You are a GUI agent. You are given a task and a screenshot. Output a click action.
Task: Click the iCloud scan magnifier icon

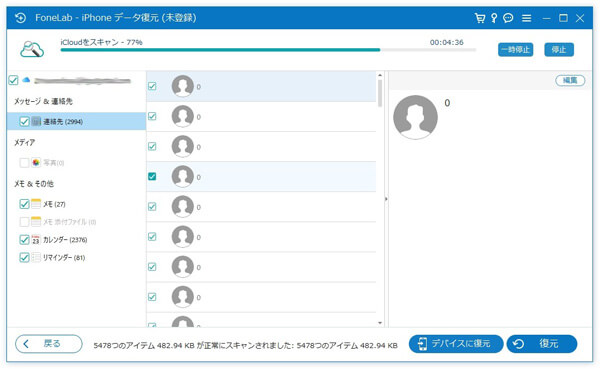(x=32, y=49)
